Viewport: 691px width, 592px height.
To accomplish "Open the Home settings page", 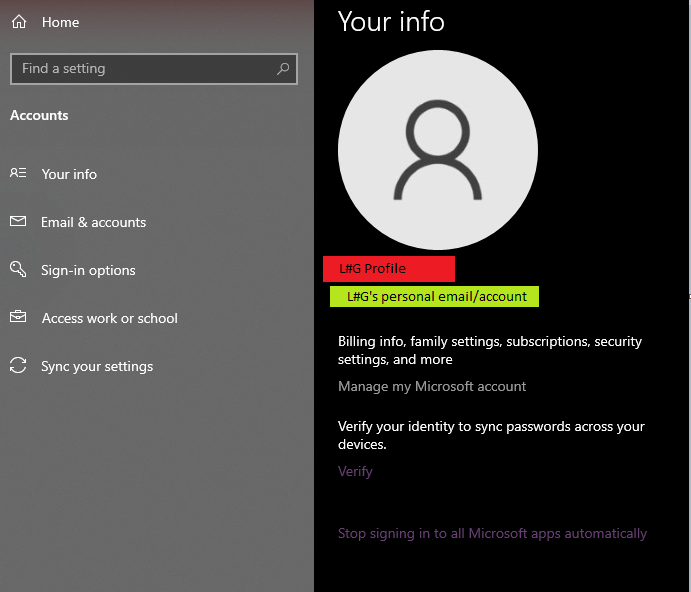I will 60,22.
